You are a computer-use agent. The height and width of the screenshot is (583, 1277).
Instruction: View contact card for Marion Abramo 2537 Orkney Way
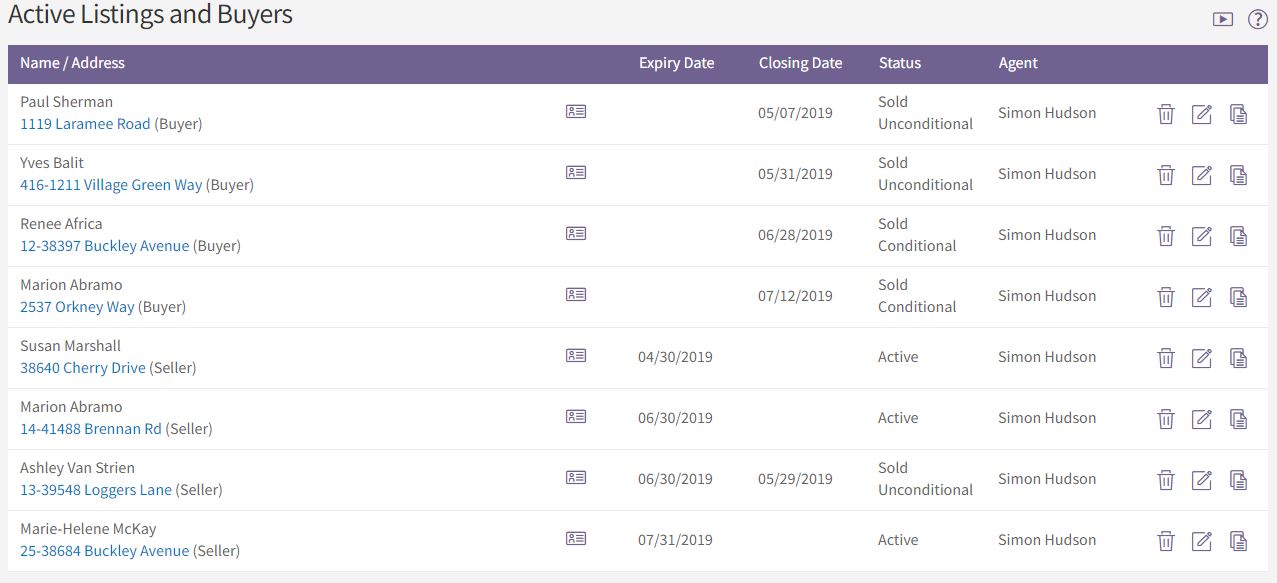click(x=576, y=294)
